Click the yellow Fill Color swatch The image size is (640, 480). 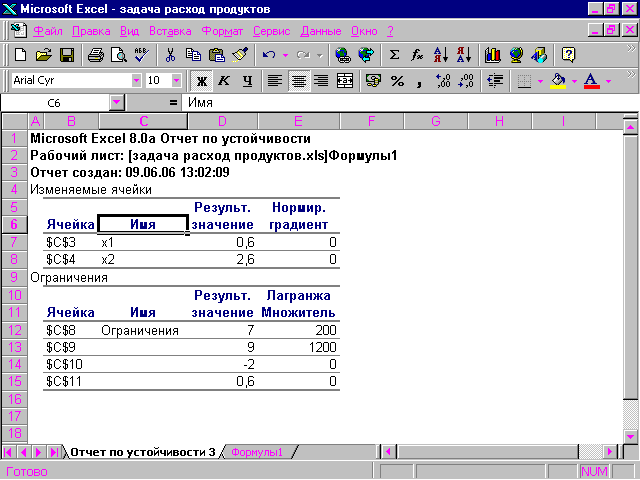tap(558, 80)
